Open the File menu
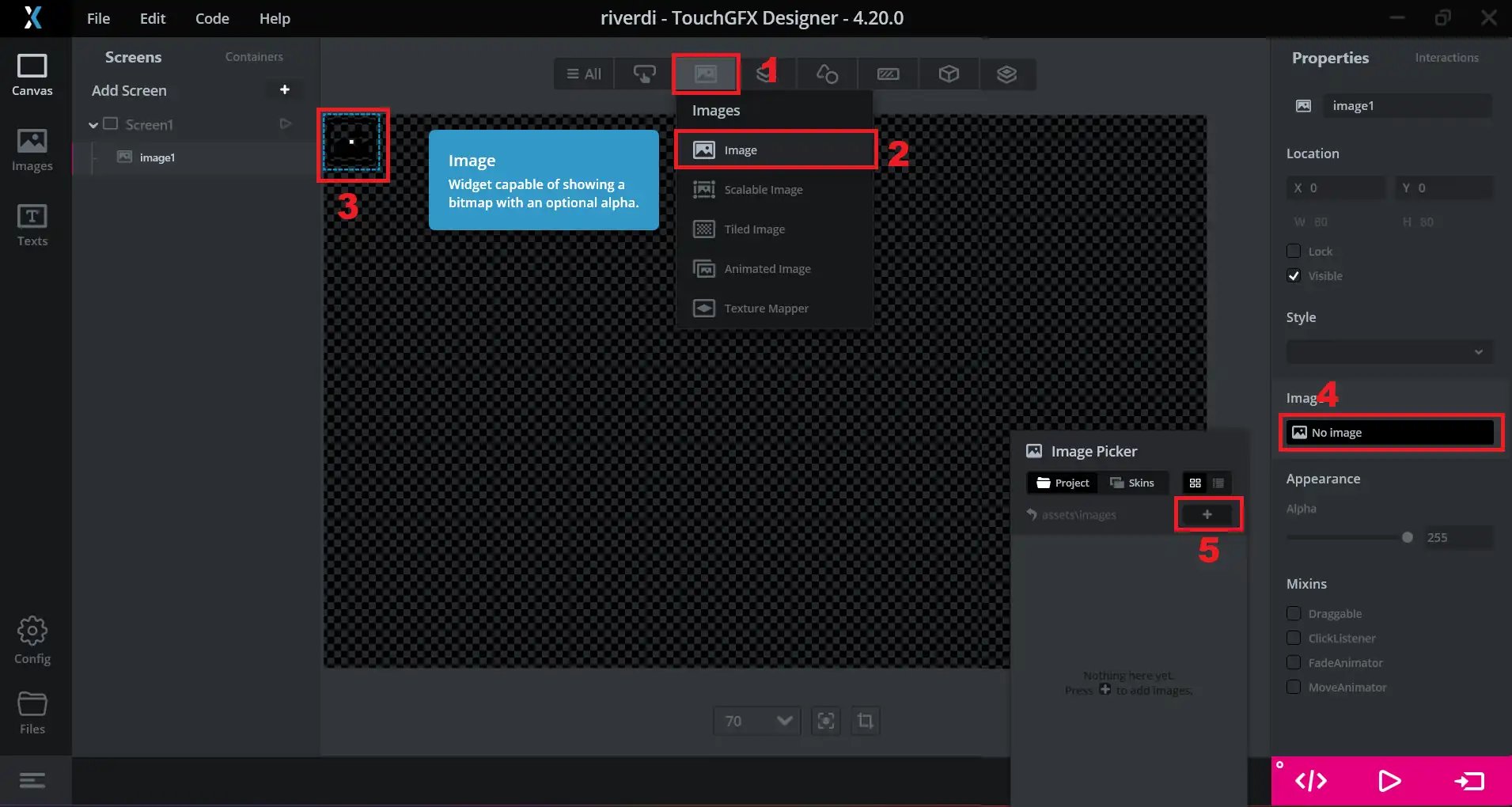This screenshot has width=1512, height=807. 98,18
